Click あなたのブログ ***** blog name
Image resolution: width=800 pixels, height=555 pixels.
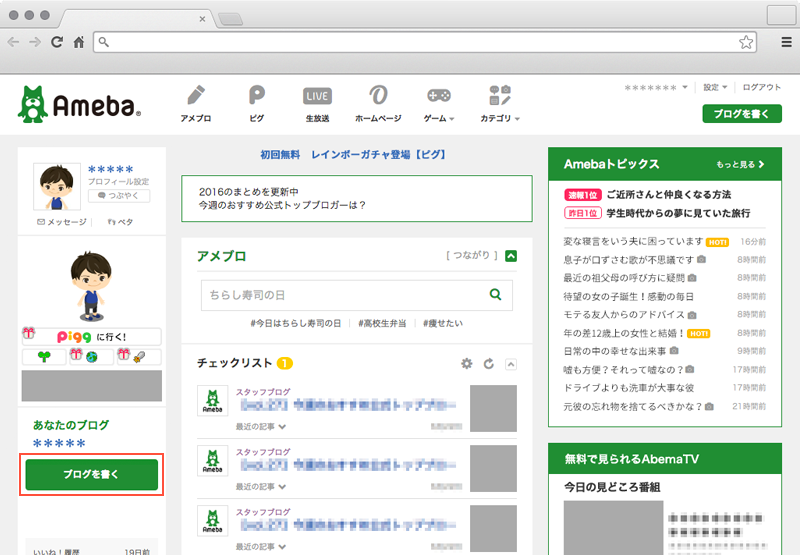[59, 443]
